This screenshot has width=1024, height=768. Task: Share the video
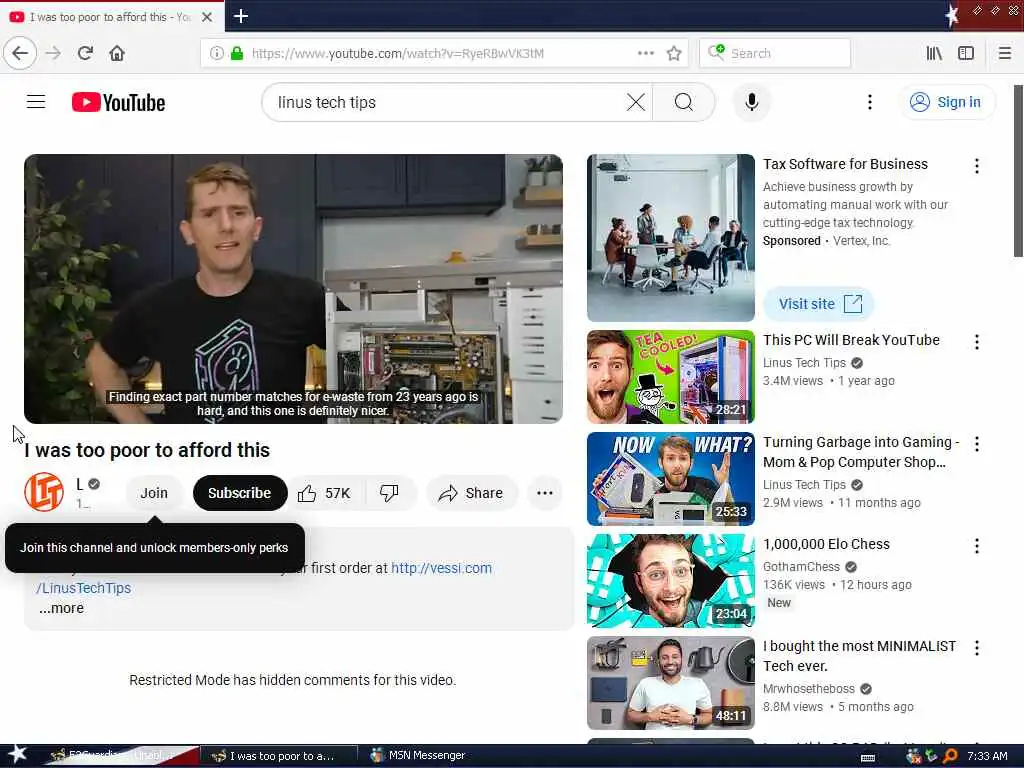(472, 493)
